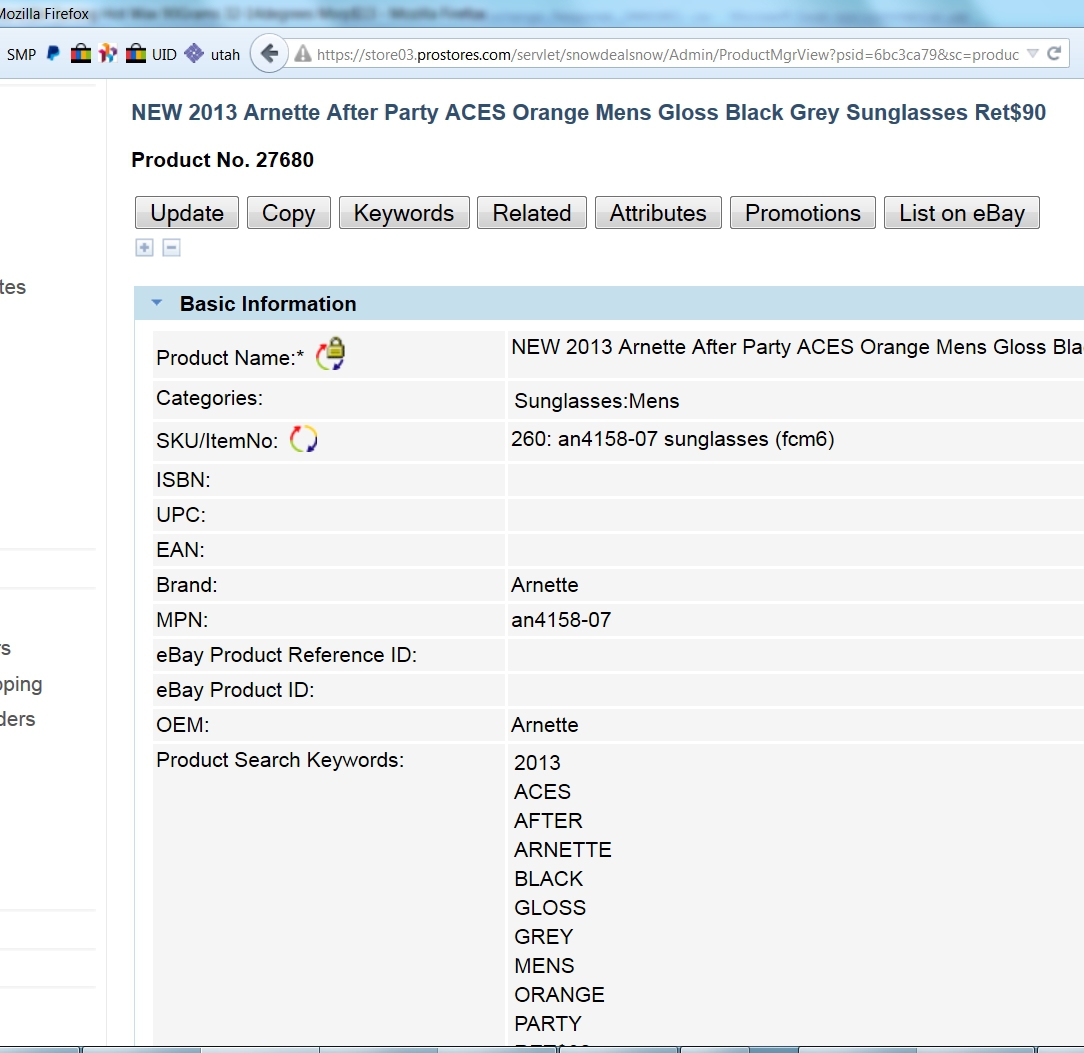The height and width of the screenshot is (1053, 1084).
Task: Select the keyword GREY
Action: click(x=543, y=937)
